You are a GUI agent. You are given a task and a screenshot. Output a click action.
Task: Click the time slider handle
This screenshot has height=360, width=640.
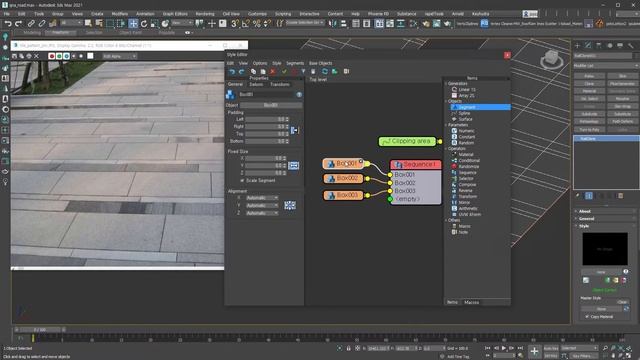40,329
